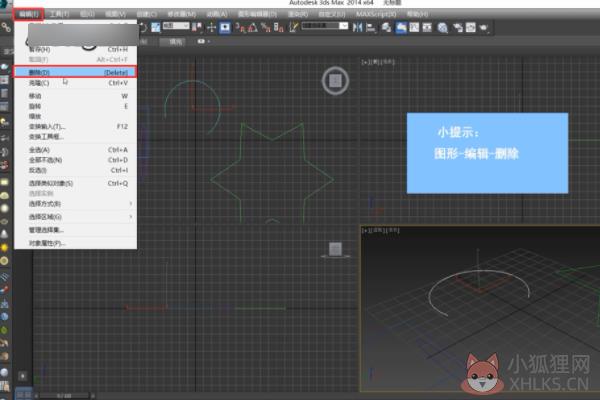The image size is (600, 400).
Task: Click the Render Production teapot icon
Action: click(x=484, y=27)
